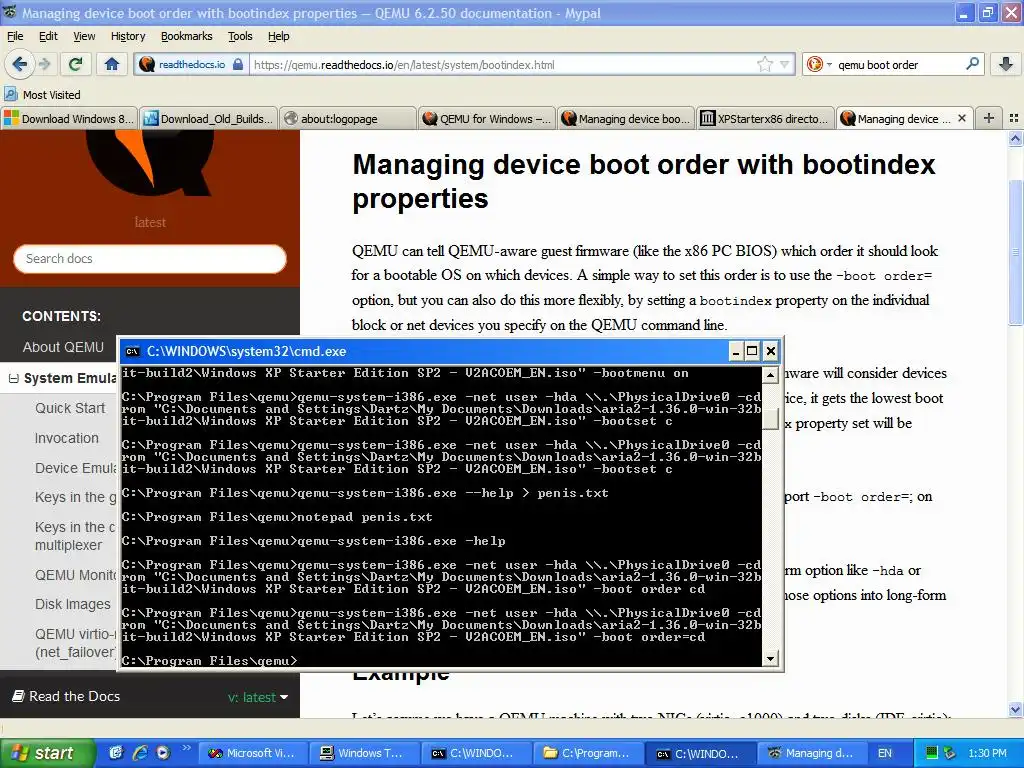Open the Most Visited bookmarks folder
The height and width of the screenshot is (768, 1024).
click(x=42, y=95)
